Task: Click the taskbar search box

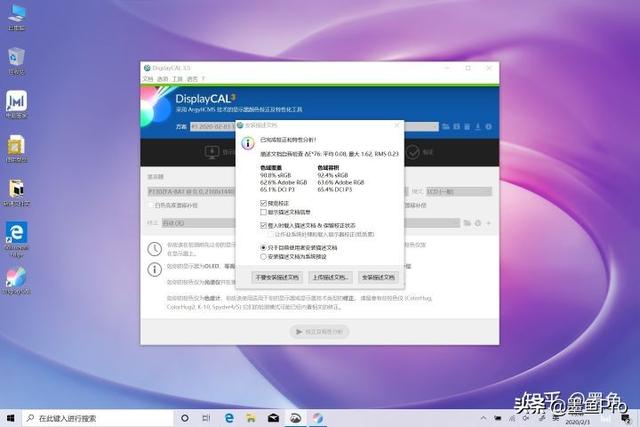Action: [x=98, y=418]
